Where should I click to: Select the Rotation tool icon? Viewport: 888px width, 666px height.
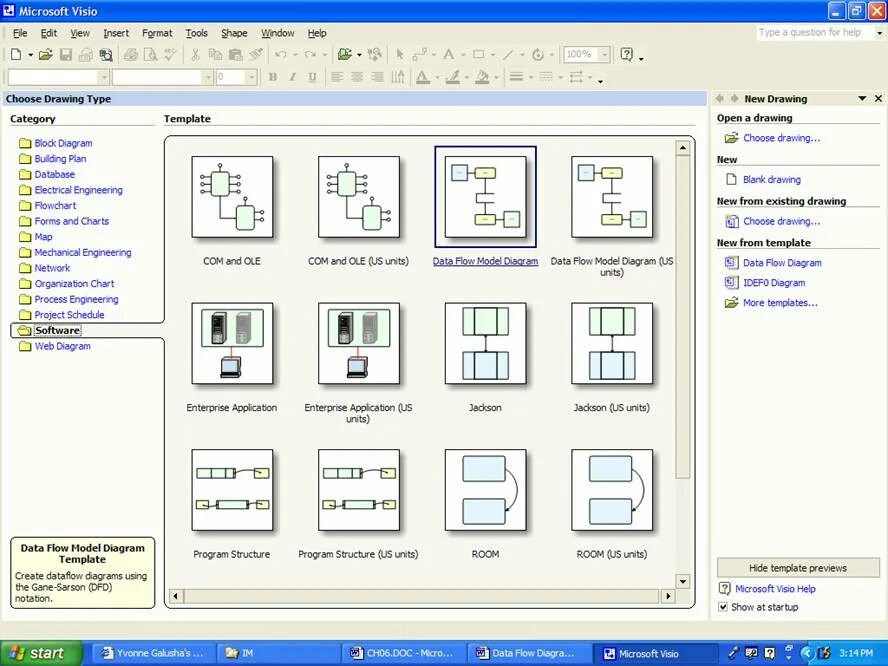point(537,54)
